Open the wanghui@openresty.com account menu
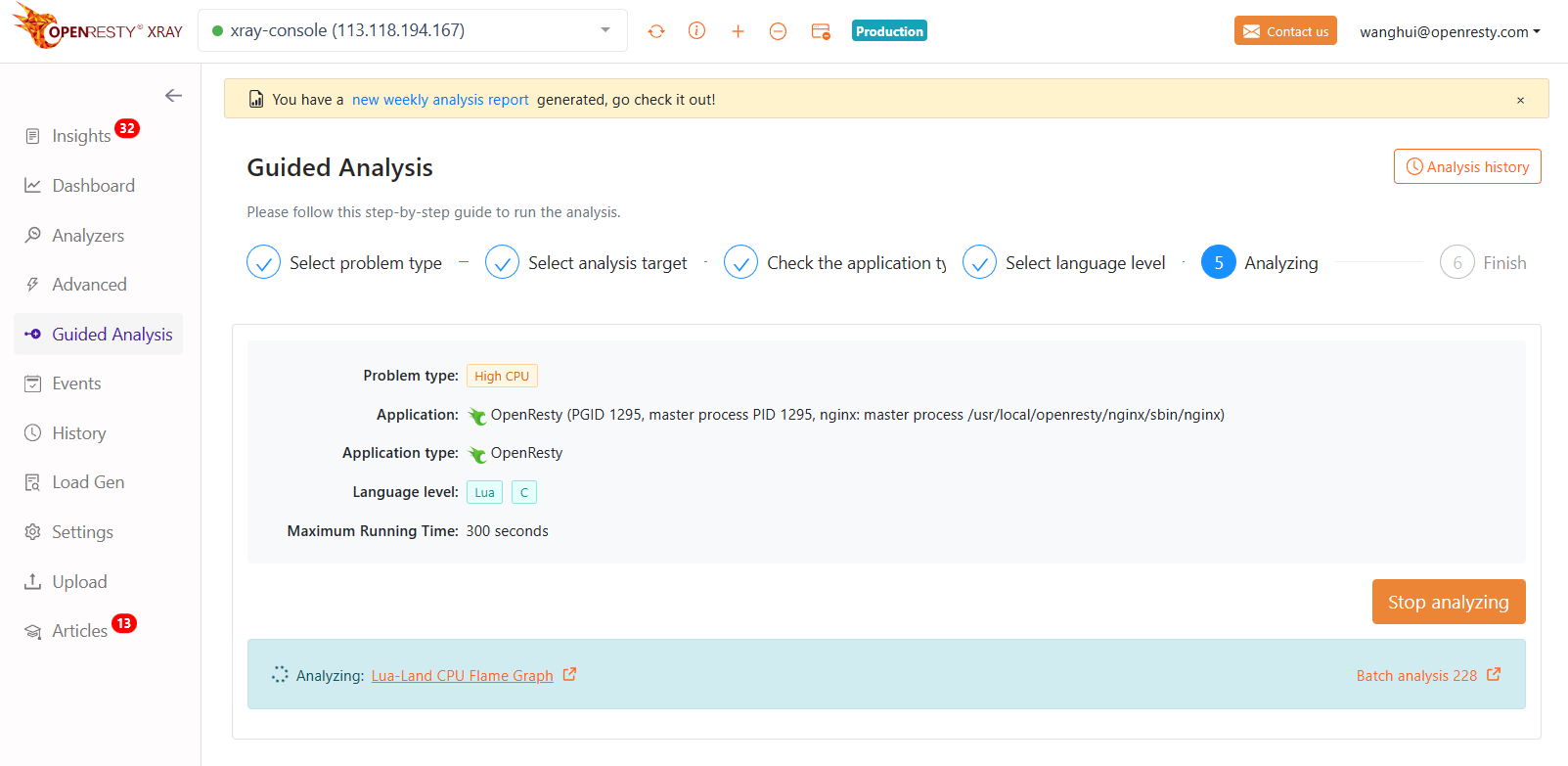Viewport: 1568px width, 766px height. pyautogui.click(x=1450, y=31)
